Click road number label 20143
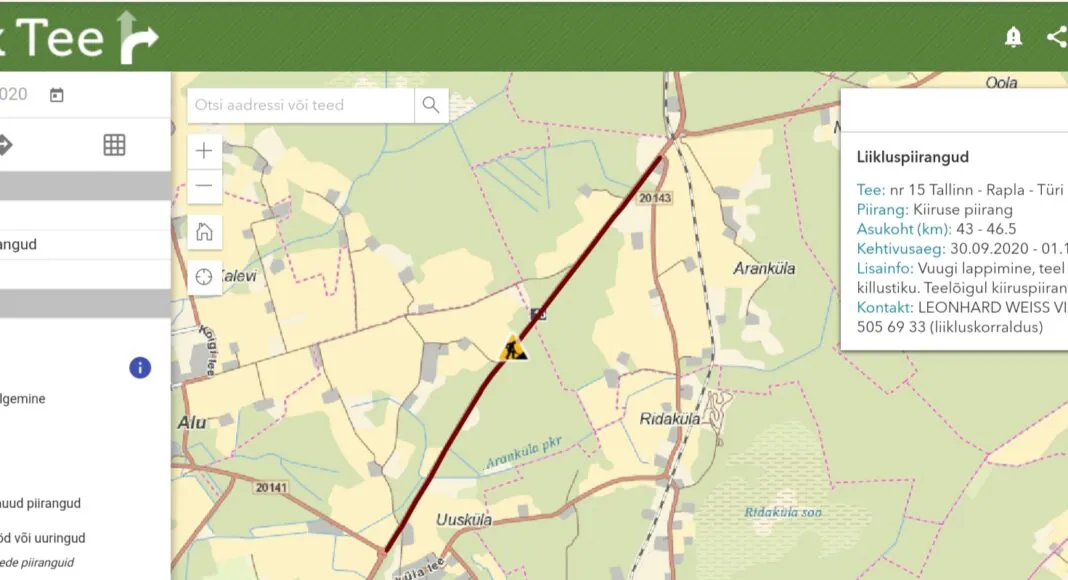The height and width of the screenshot is (580, 1068). (x=655, y=198)
